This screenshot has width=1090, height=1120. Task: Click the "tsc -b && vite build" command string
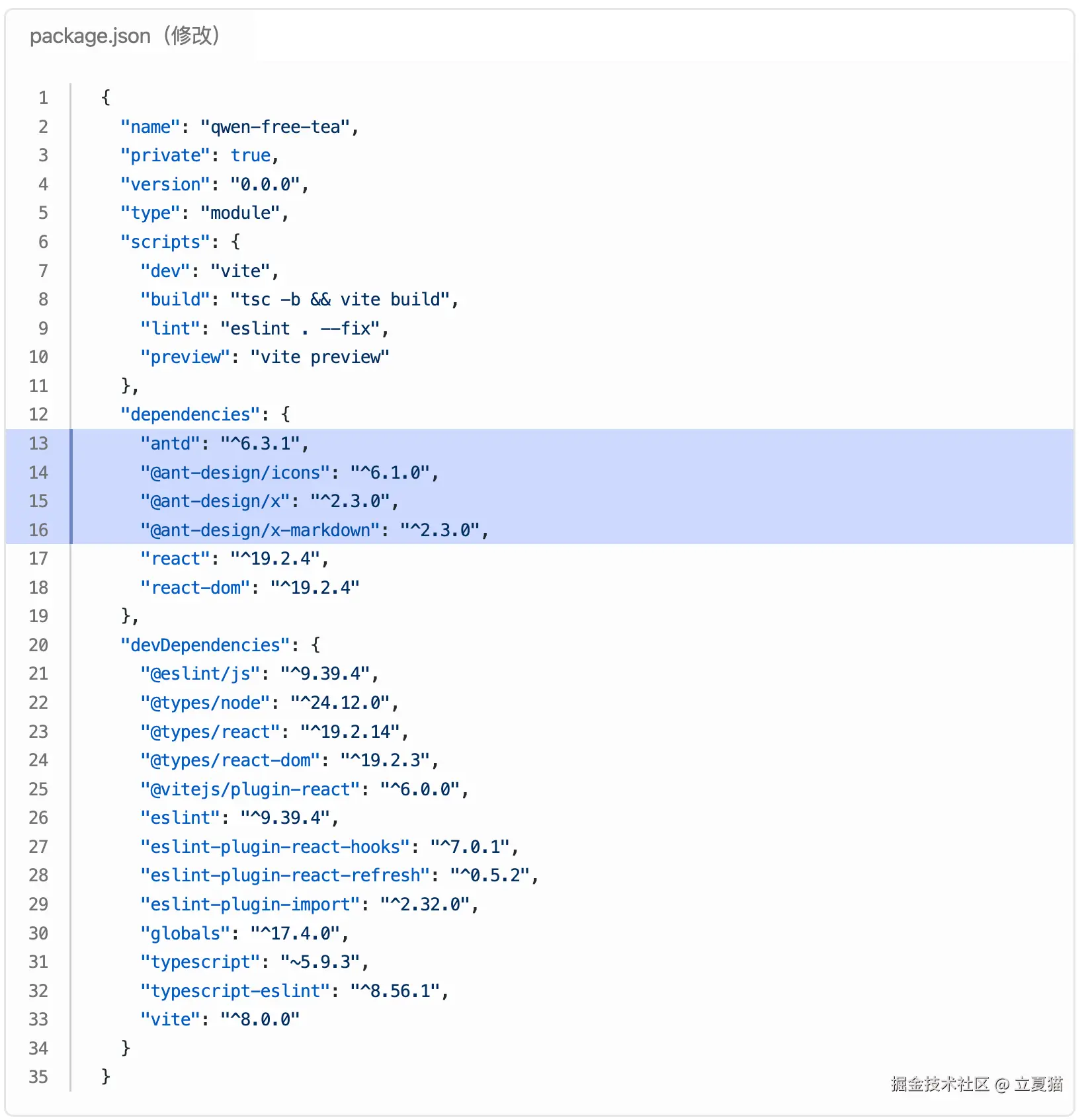[341, 300]
